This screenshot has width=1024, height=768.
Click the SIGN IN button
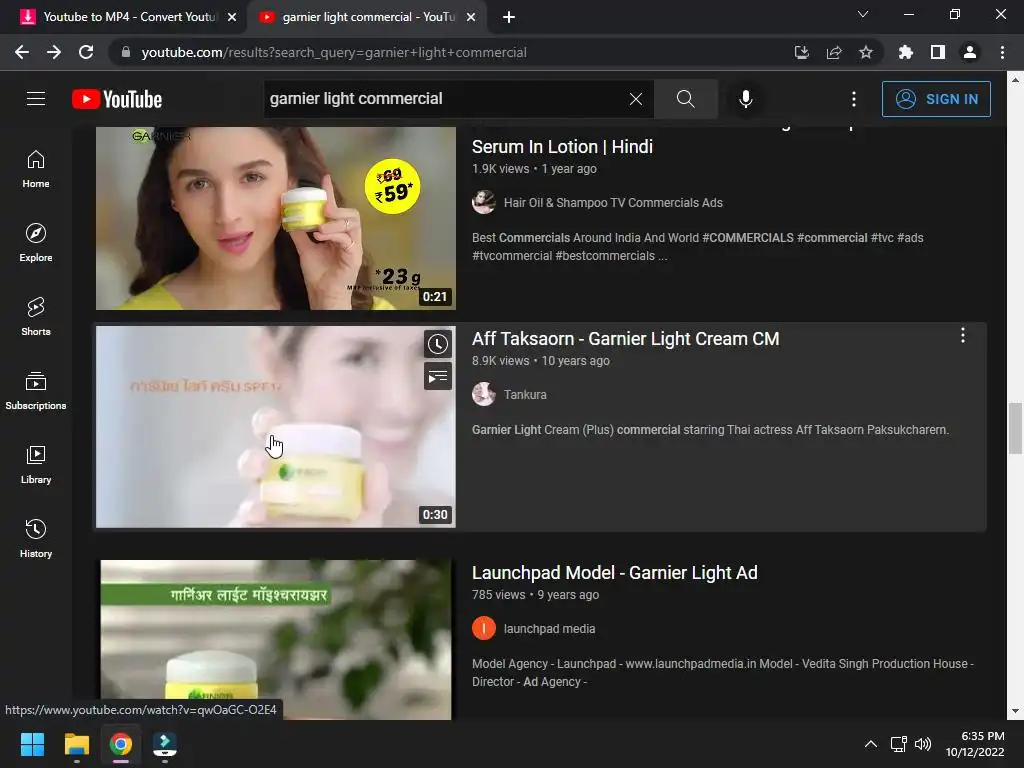936,99
